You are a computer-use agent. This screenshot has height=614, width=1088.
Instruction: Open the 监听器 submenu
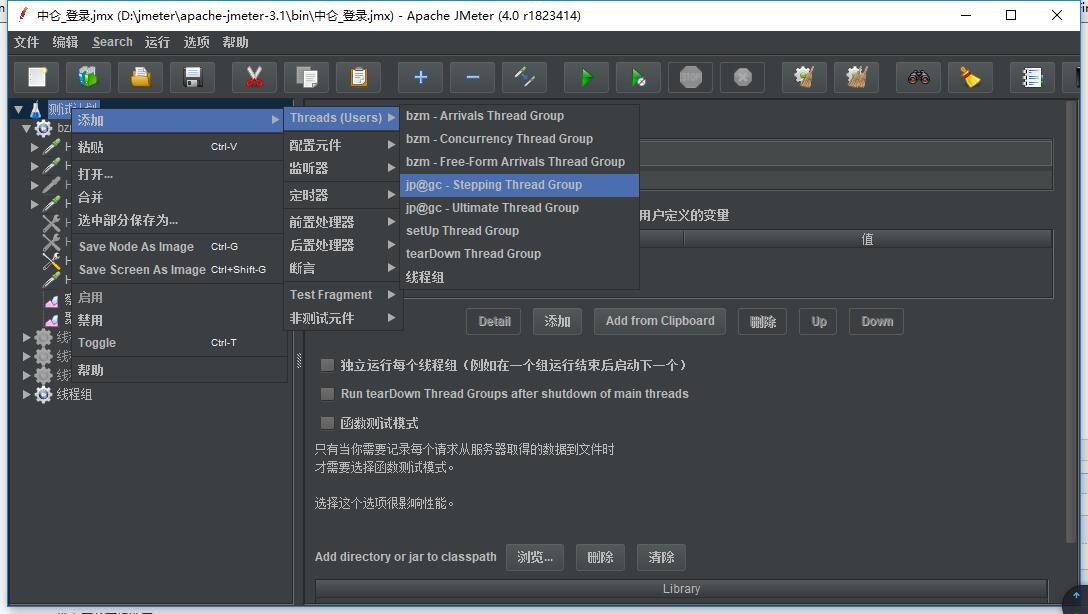(x=341, y=168)
